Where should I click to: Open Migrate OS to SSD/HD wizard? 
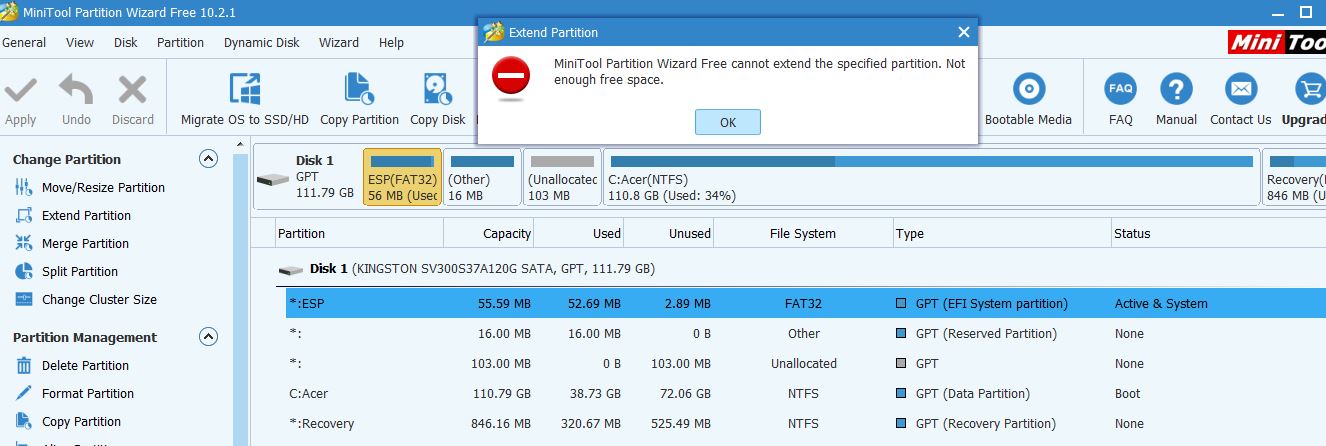click(x=245, y=99)
